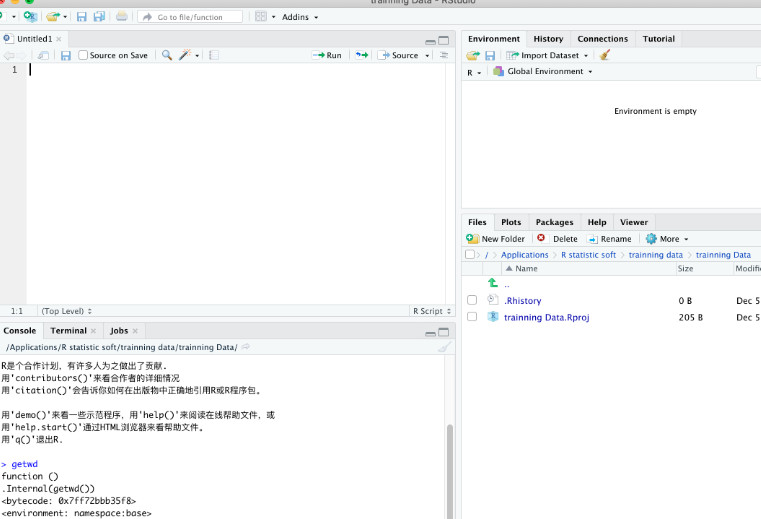Clear environment objects with broom icon
761x519 pixels.
(x=604, y=55)
